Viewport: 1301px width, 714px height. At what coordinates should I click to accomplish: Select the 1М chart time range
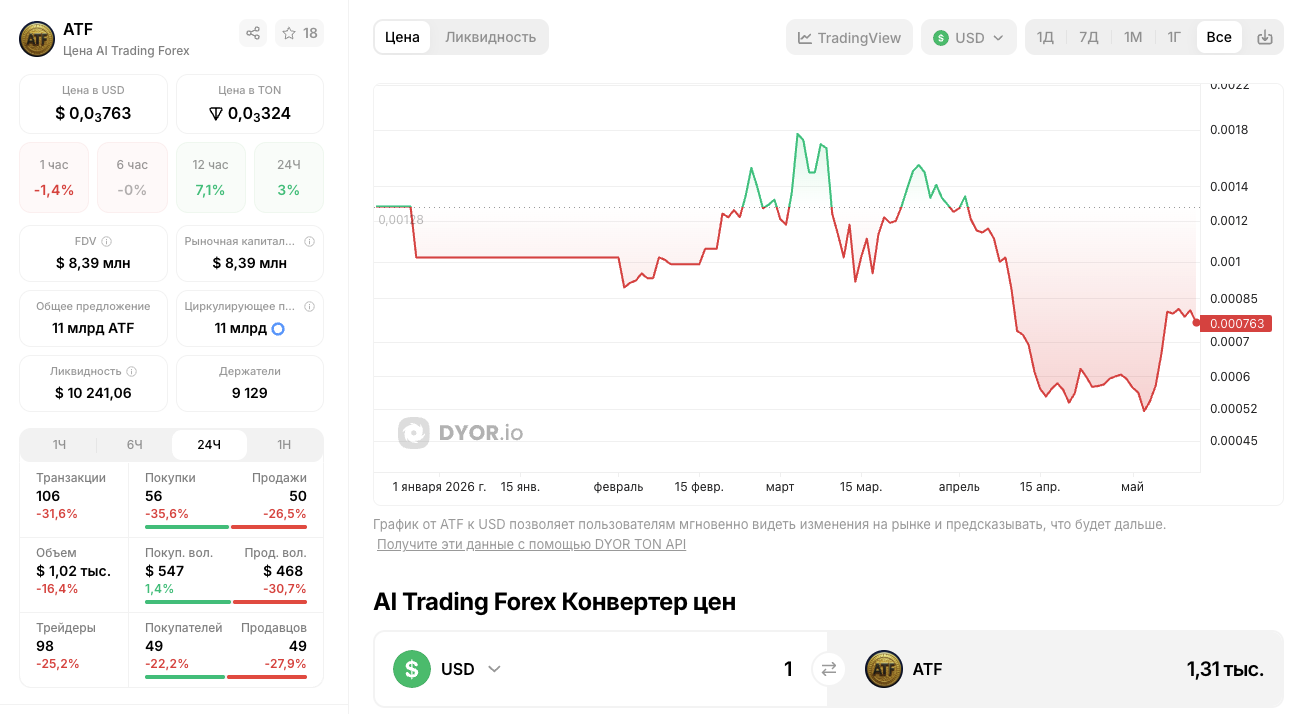point(1132,37)
